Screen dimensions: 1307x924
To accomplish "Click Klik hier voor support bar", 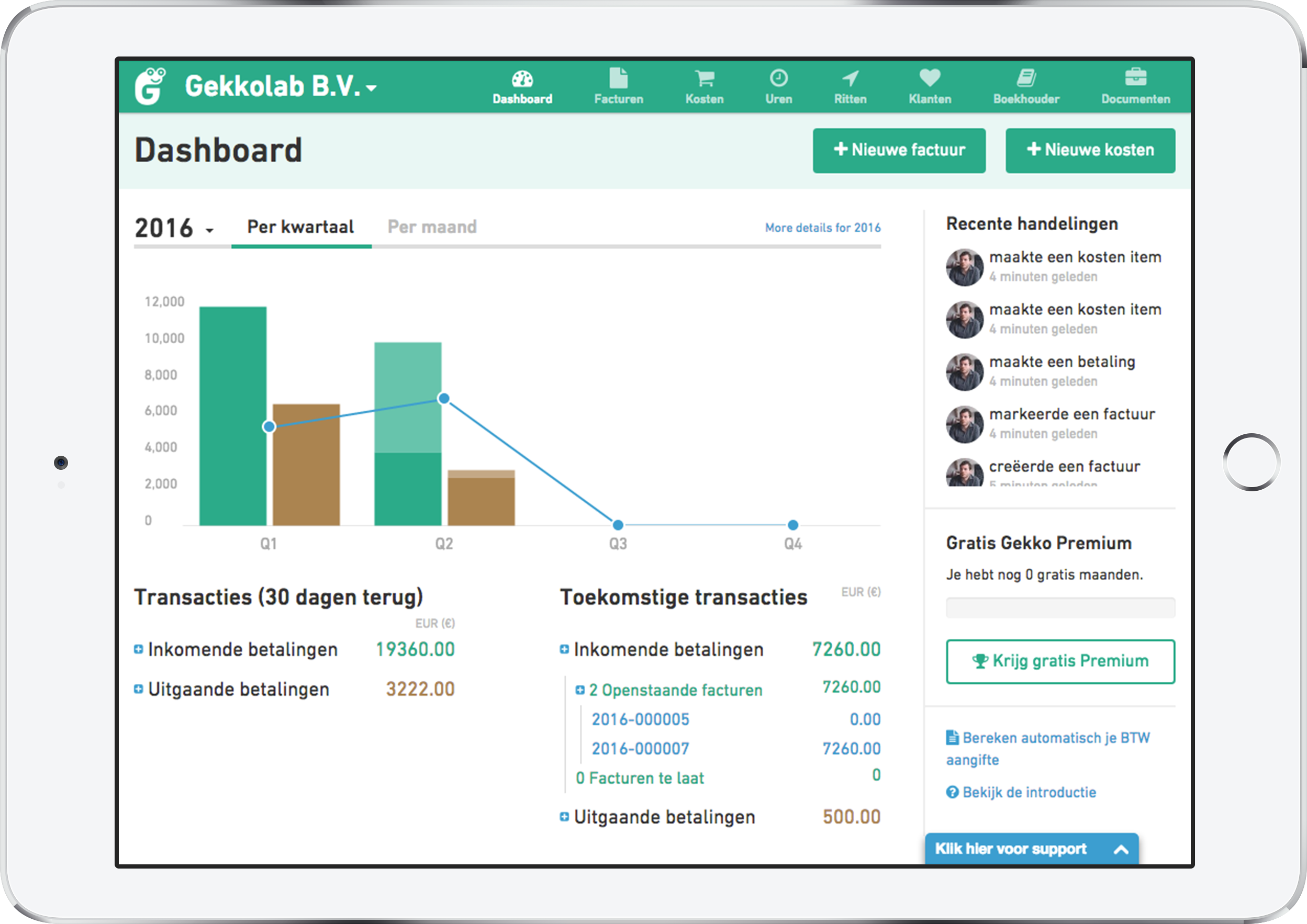I will [1031, 849].
